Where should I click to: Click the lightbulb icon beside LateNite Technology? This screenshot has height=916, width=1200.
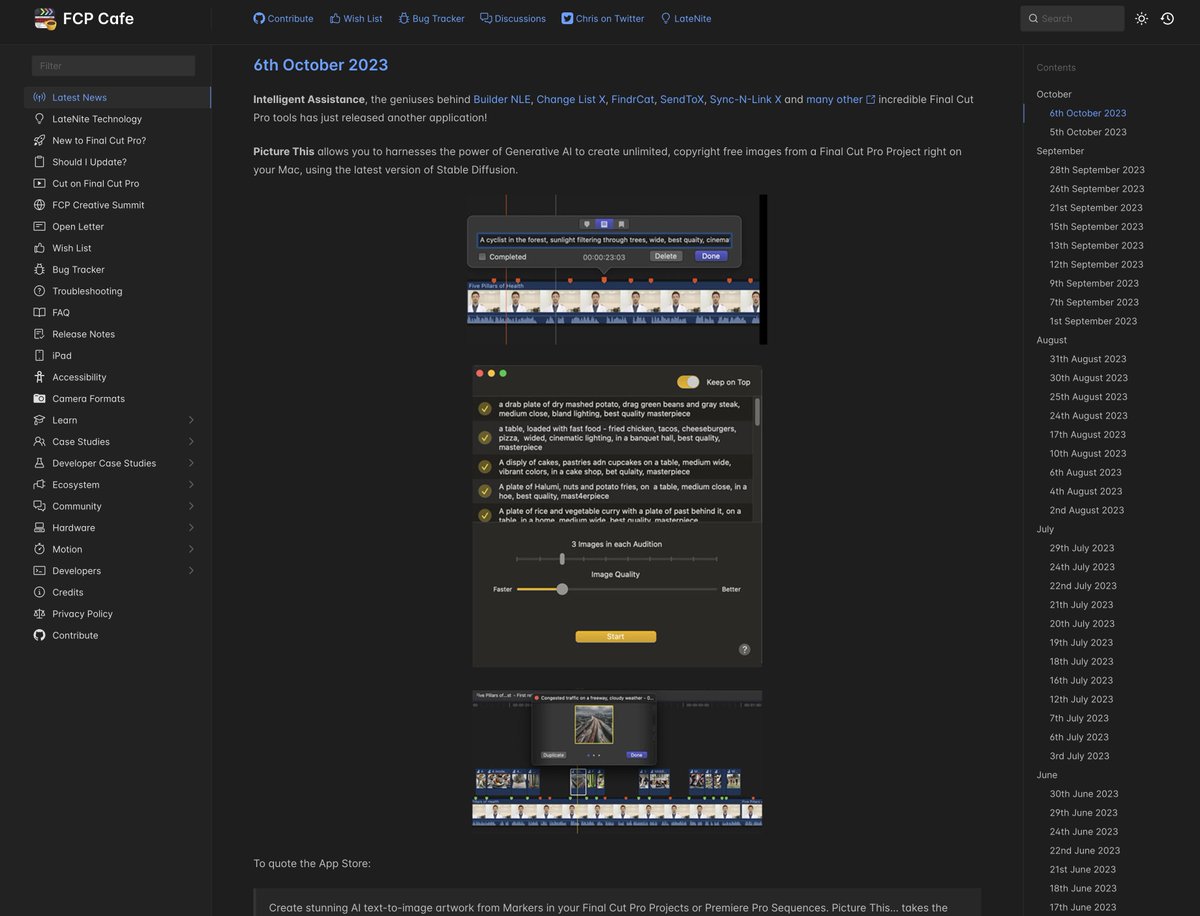(39, 119)
